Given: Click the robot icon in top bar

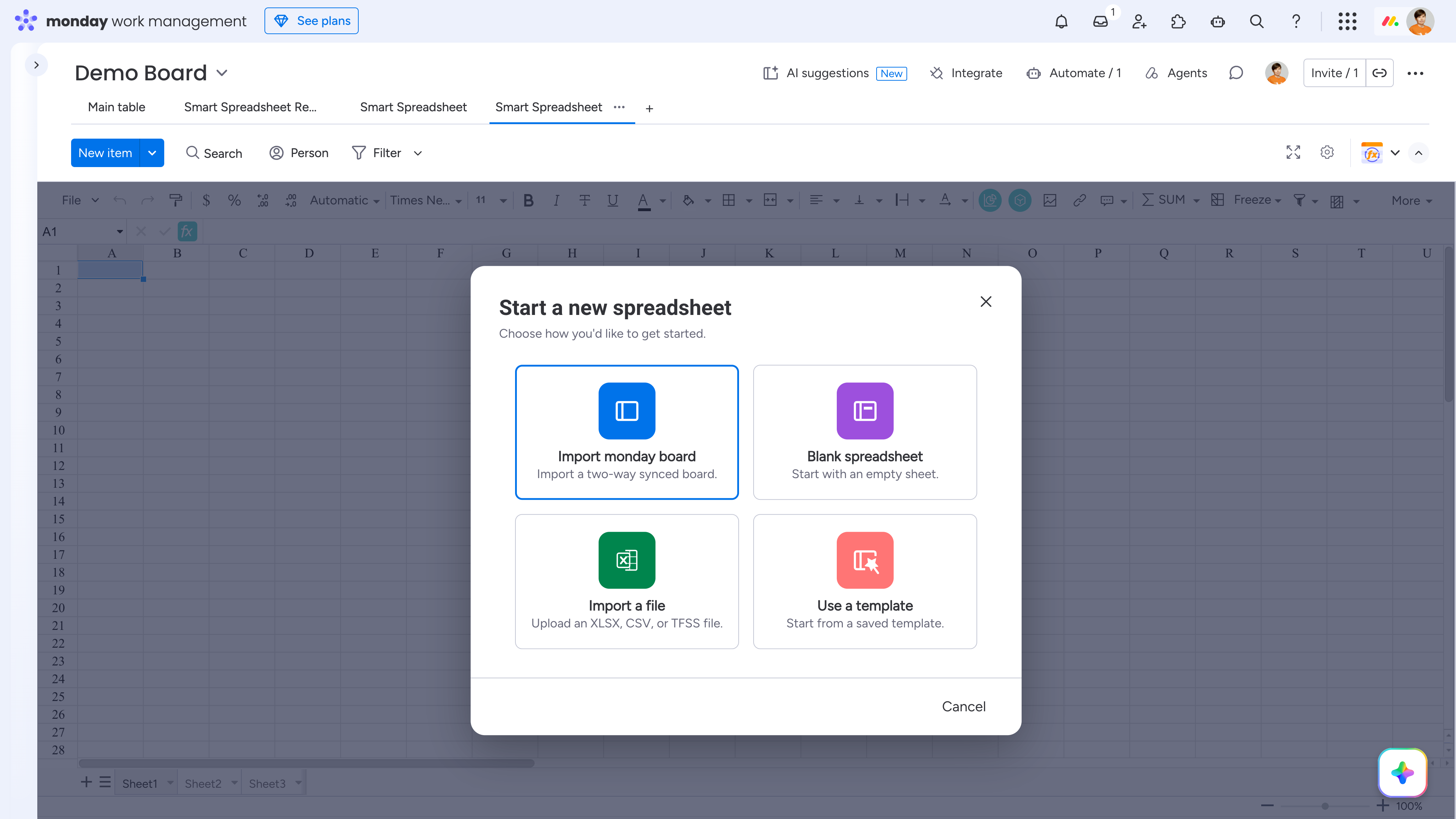Looking at the screenshot, I should (x=1217, y=21).
